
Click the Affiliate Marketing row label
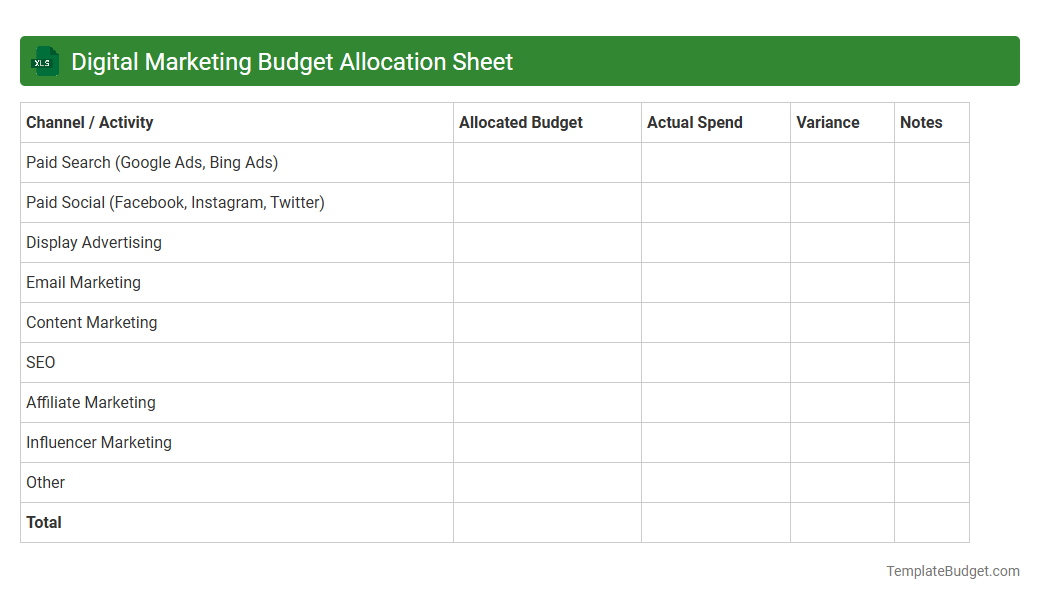tap(90, 402)
